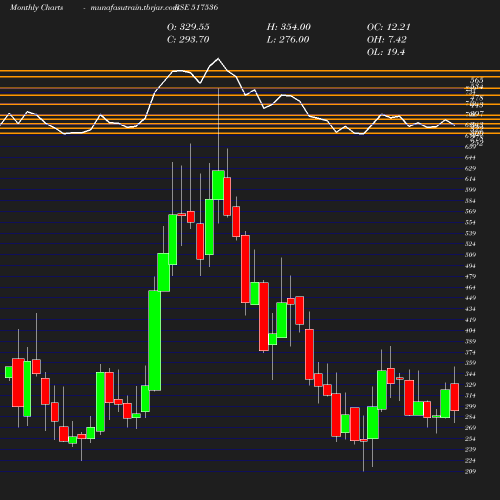
Task: Click price axis label "404"
Action: coord(470,331)
